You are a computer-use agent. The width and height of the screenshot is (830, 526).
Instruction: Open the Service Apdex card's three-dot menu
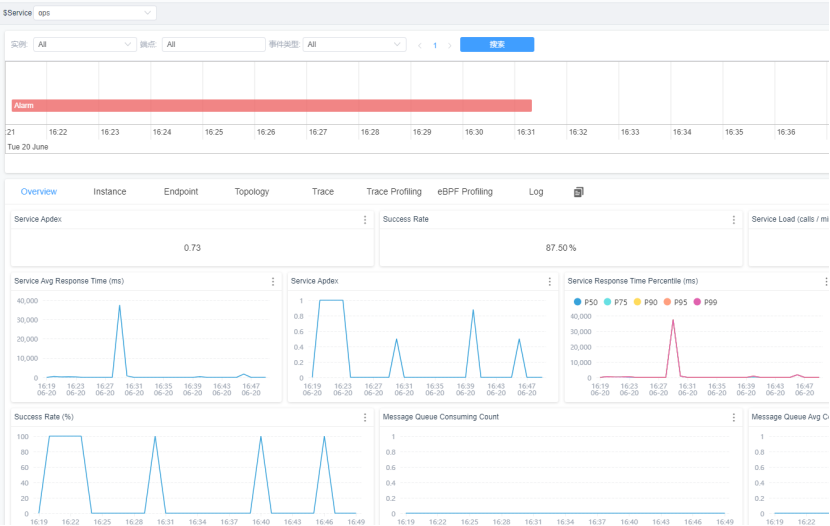click(365, 220)
